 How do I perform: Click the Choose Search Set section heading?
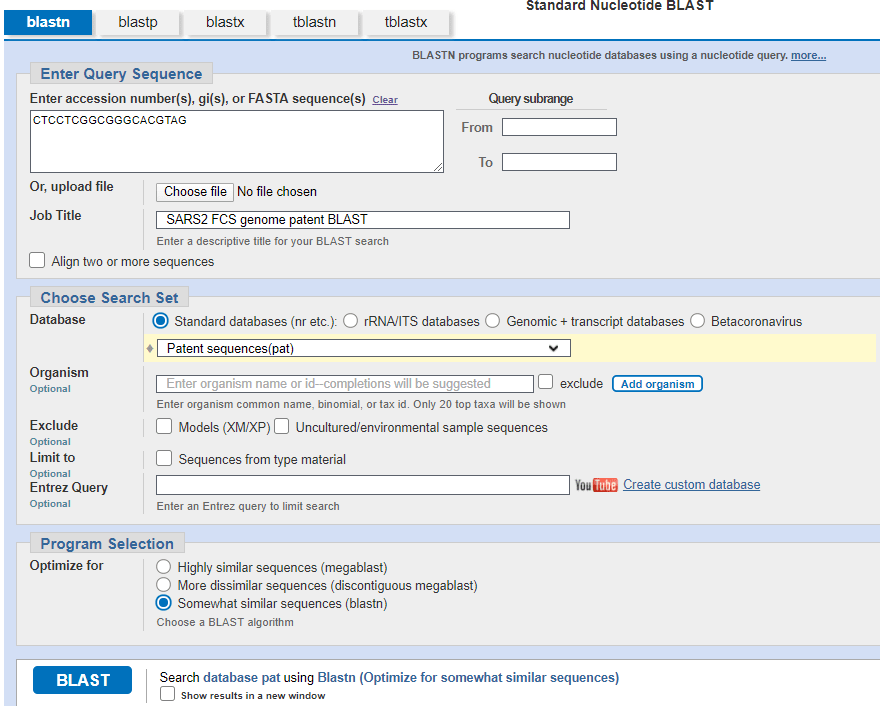click(109, 297)
